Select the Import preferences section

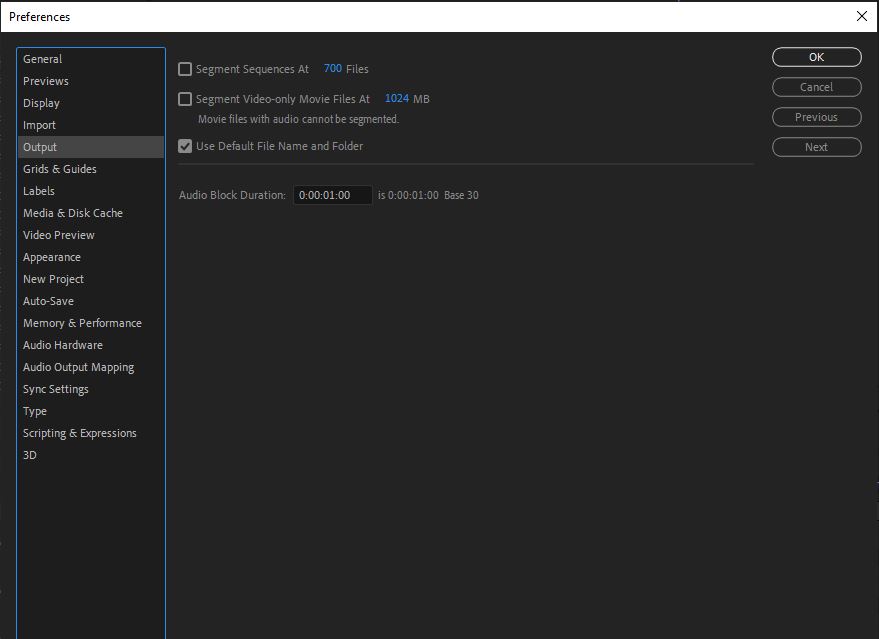(40, 125)
